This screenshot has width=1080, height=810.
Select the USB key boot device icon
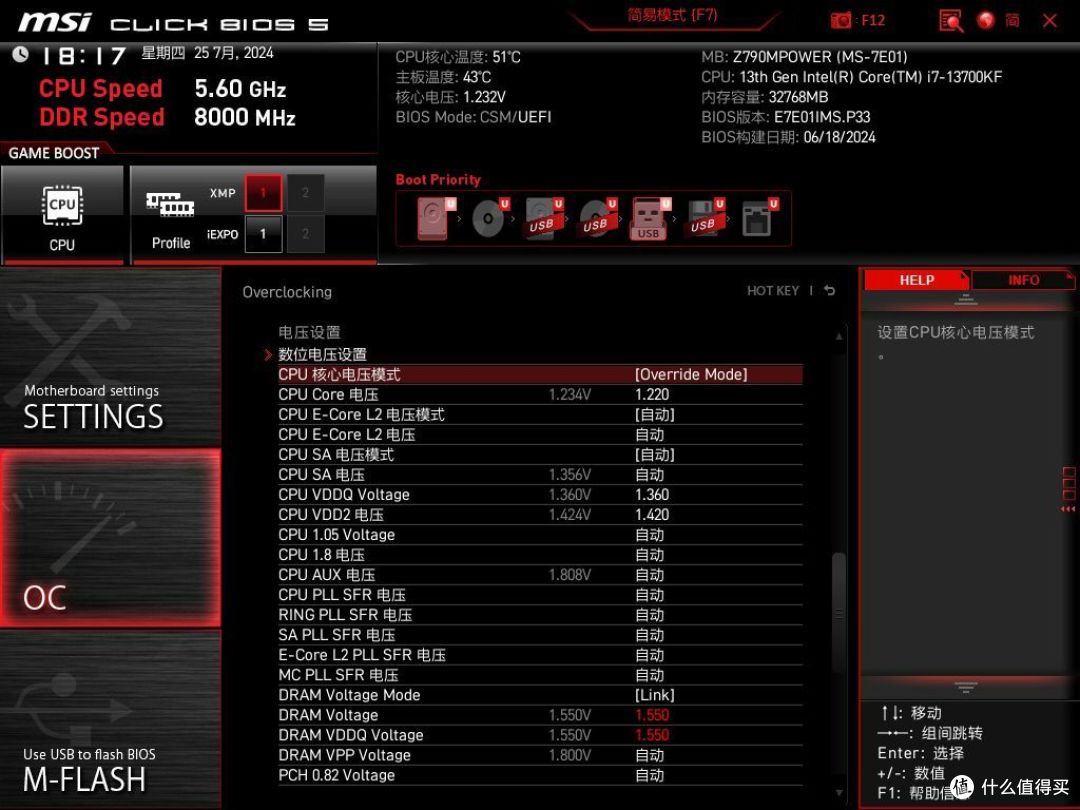click(x=650, y=218)
